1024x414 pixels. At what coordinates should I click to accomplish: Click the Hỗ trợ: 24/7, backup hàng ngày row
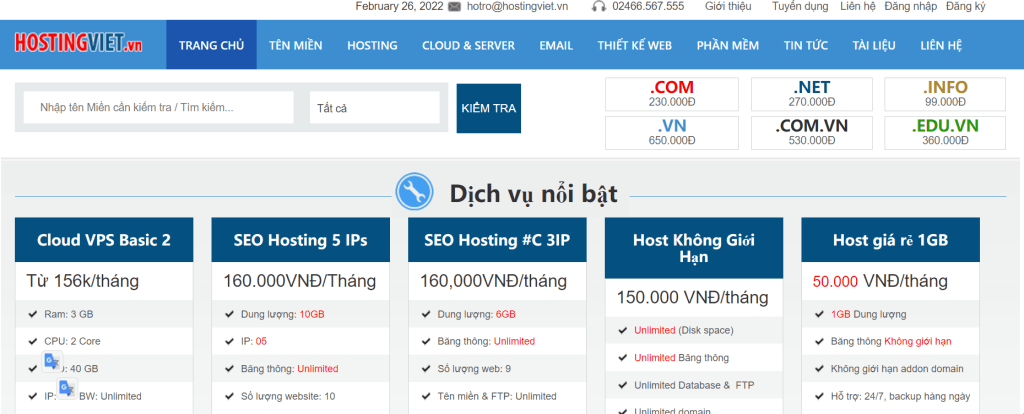point(890,396)
